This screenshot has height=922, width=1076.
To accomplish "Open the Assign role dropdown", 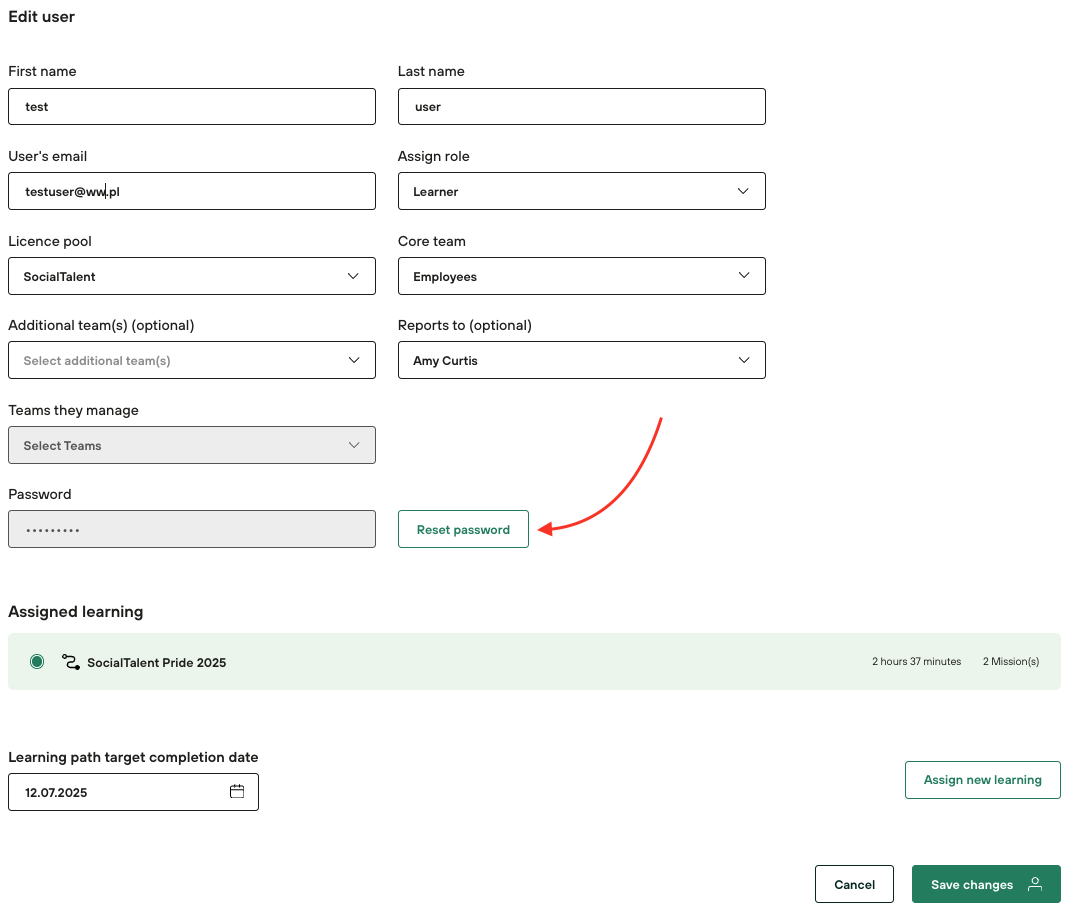I will point(581,191).
